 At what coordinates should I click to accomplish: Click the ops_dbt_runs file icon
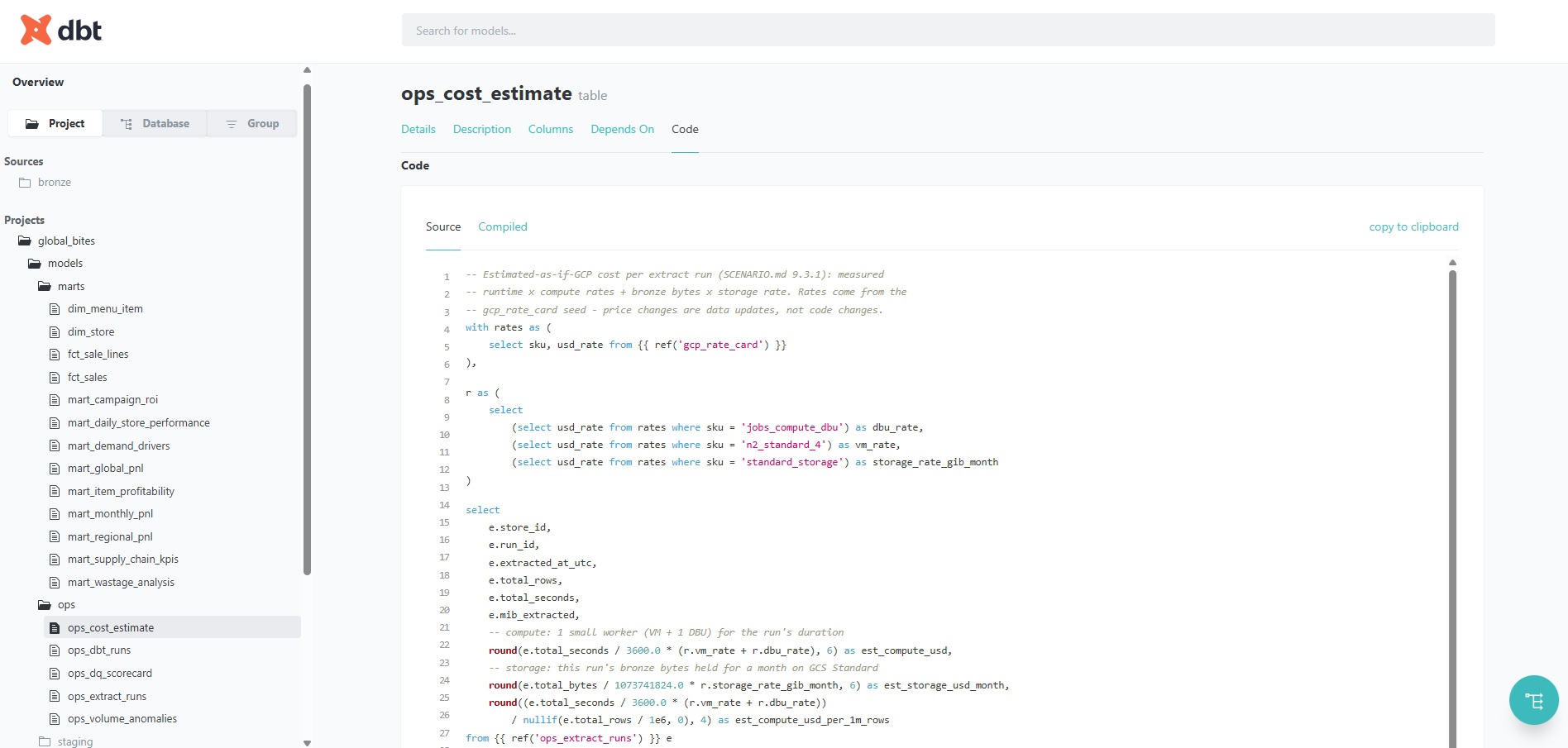[55, 650]
